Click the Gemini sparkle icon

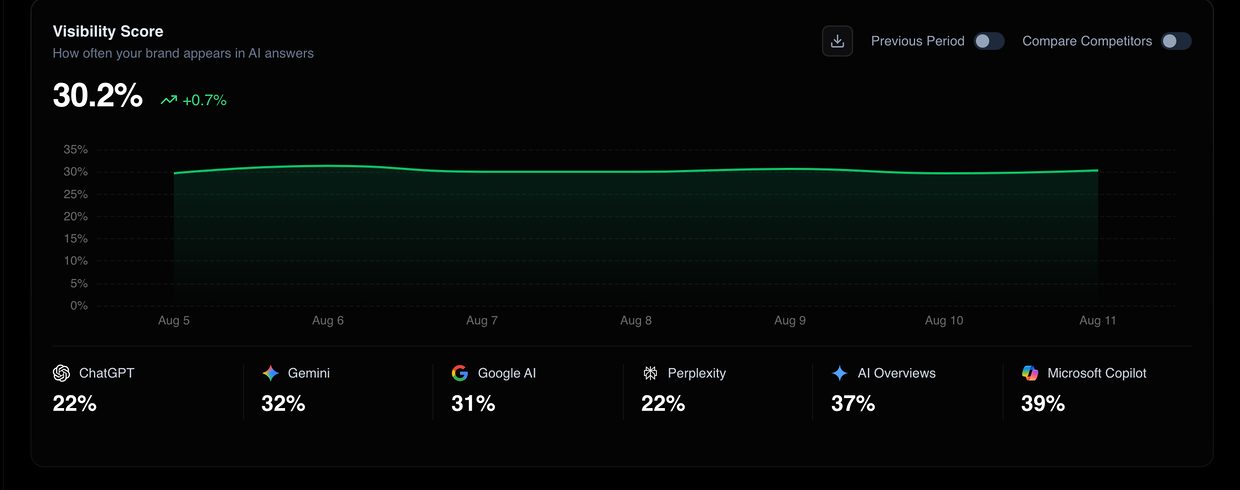point(270,373)
